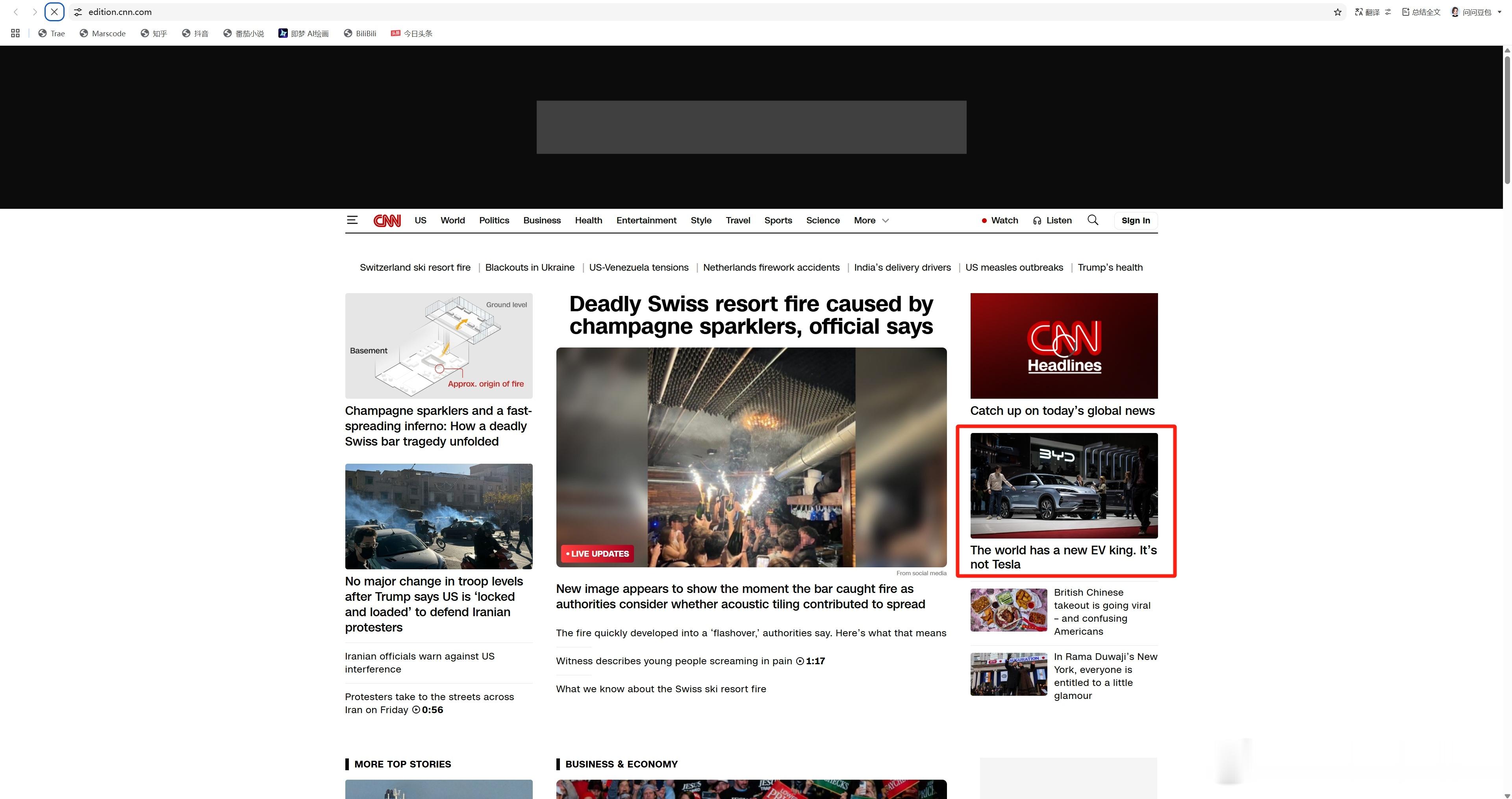1512x799 pixels.
Task: Toggle the 翻译 translate settings switch
Action: click(x=1388, y=12)
